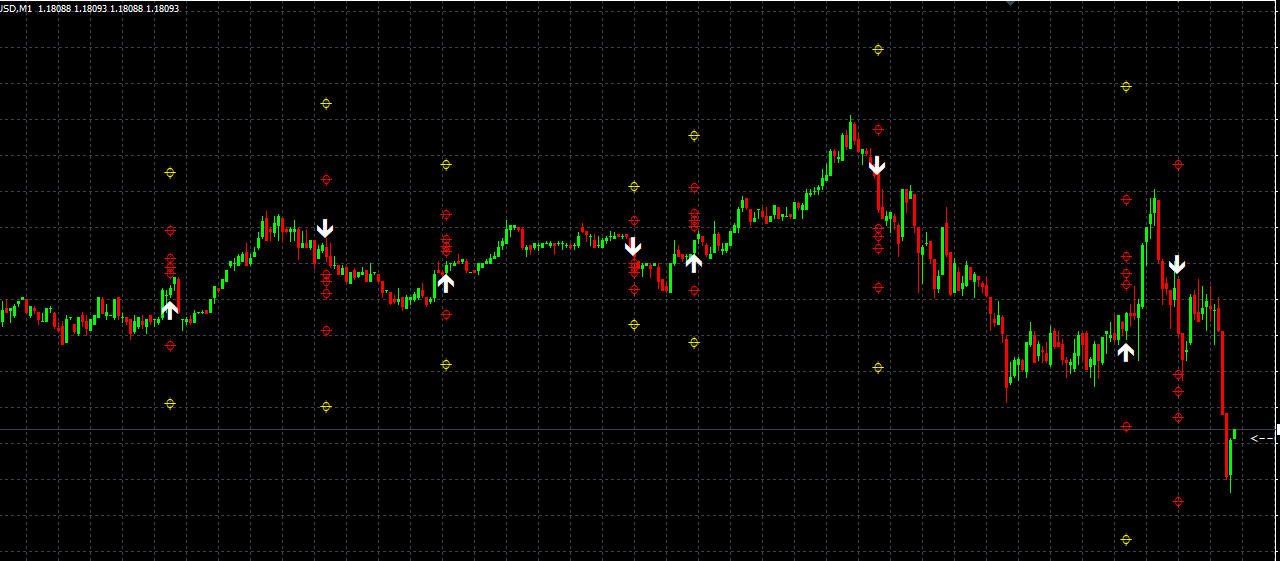Click the white current price tag on the price scale

[x=1277, y=429]
